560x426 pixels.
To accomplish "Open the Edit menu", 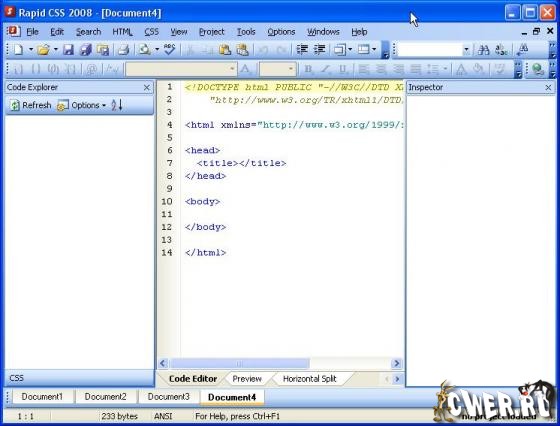I will pos(57,32).
